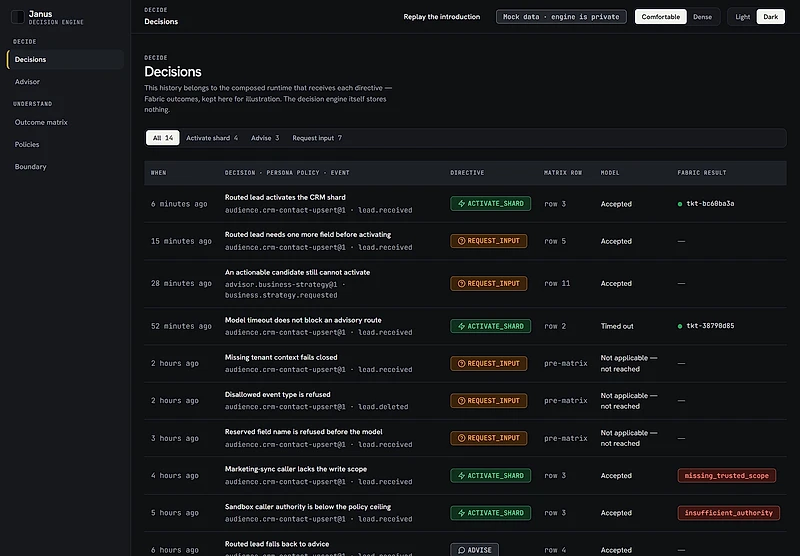800x556 pixels.
Task: Select the All 14 filter tab
Action: pos(163,138)
